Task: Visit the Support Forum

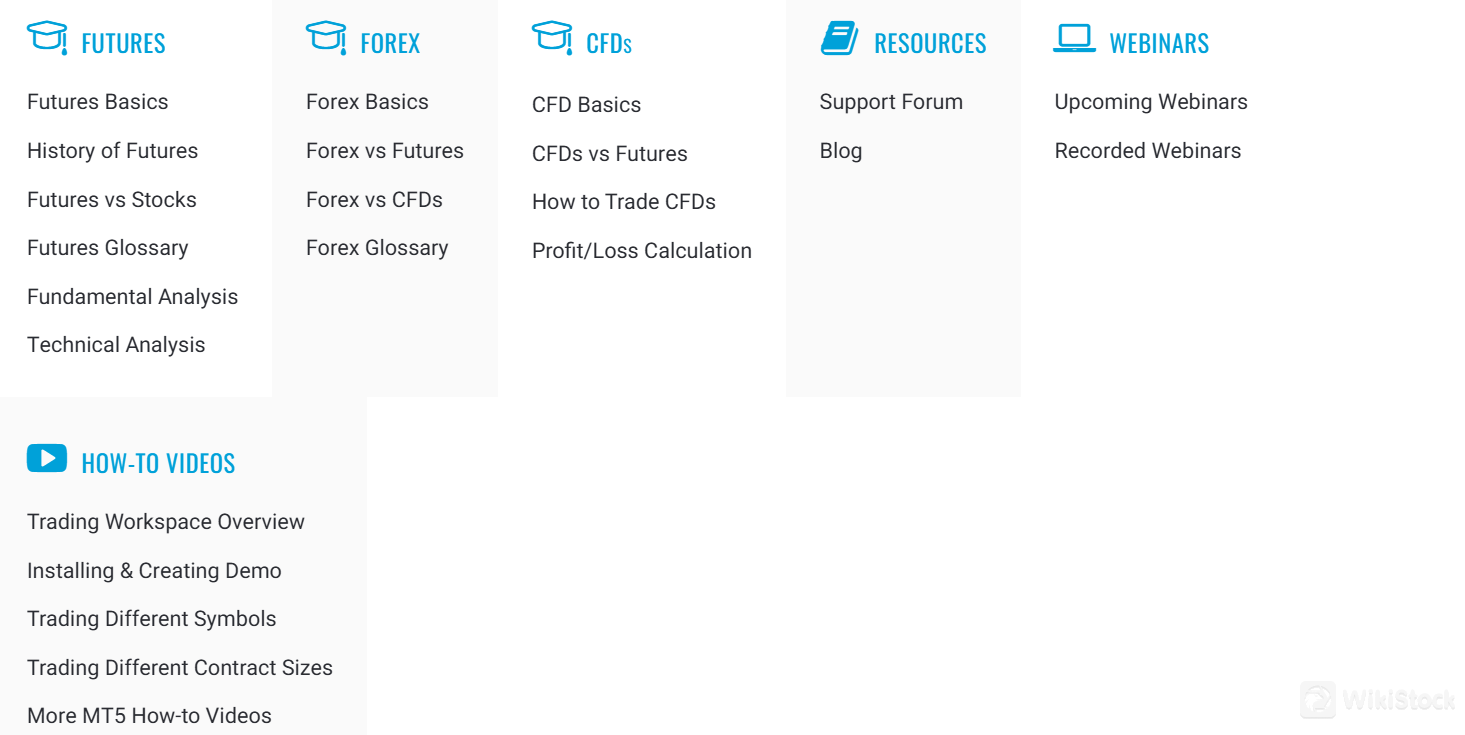Action: click(891, 102)
